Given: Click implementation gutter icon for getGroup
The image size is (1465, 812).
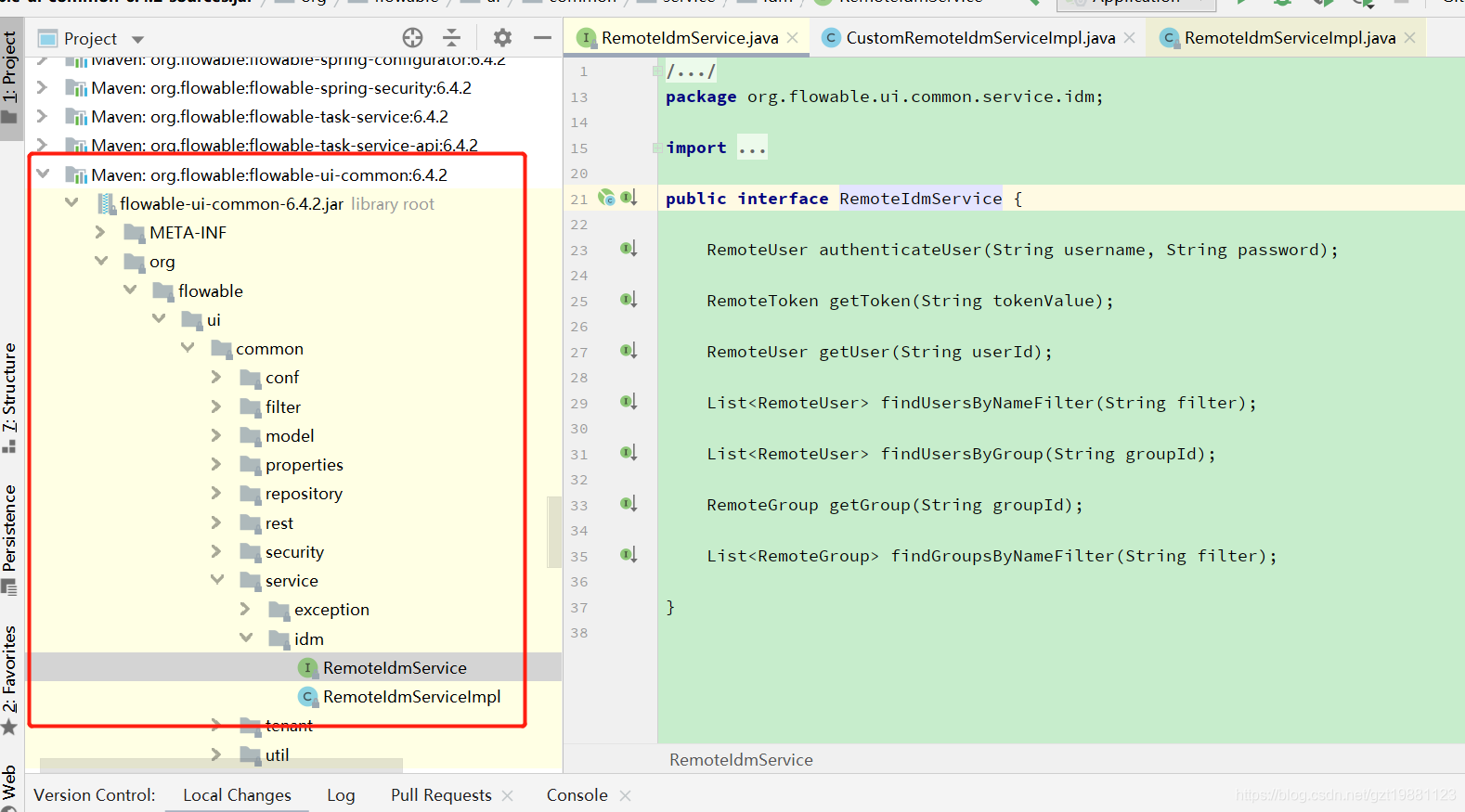Looking at the screenshot, I should point(629,504).
